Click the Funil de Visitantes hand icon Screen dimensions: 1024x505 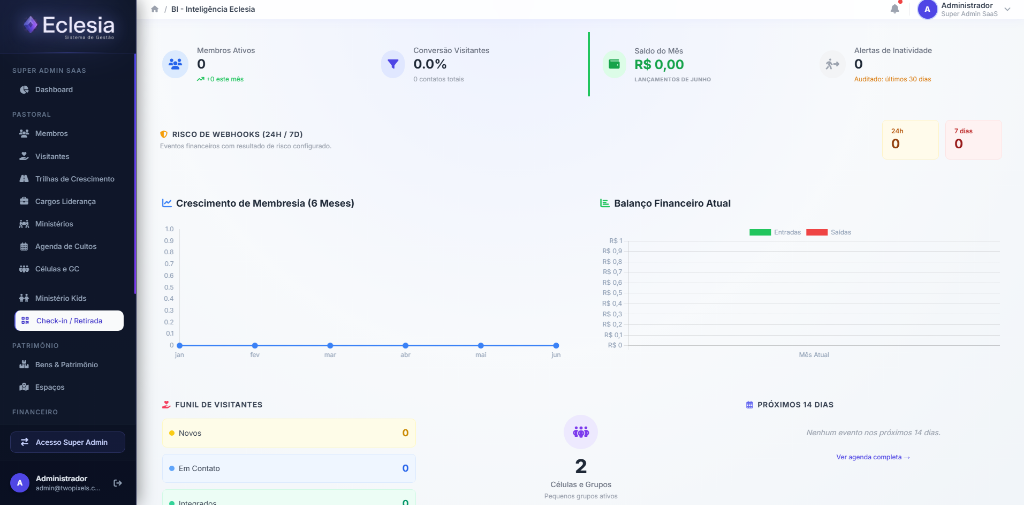tap(166, 405)
